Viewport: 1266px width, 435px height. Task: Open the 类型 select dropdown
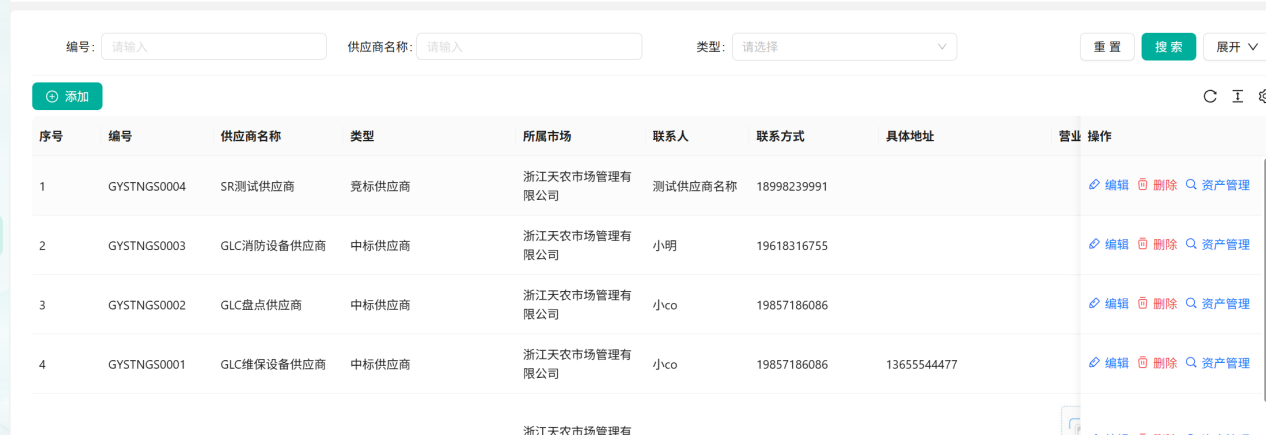[844, 47]
